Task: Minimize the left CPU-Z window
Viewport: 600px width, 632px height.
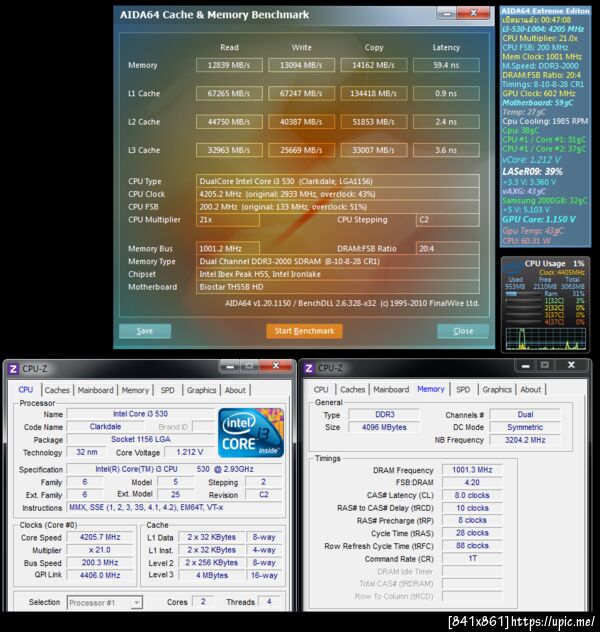Action: [x=230, y=366]
